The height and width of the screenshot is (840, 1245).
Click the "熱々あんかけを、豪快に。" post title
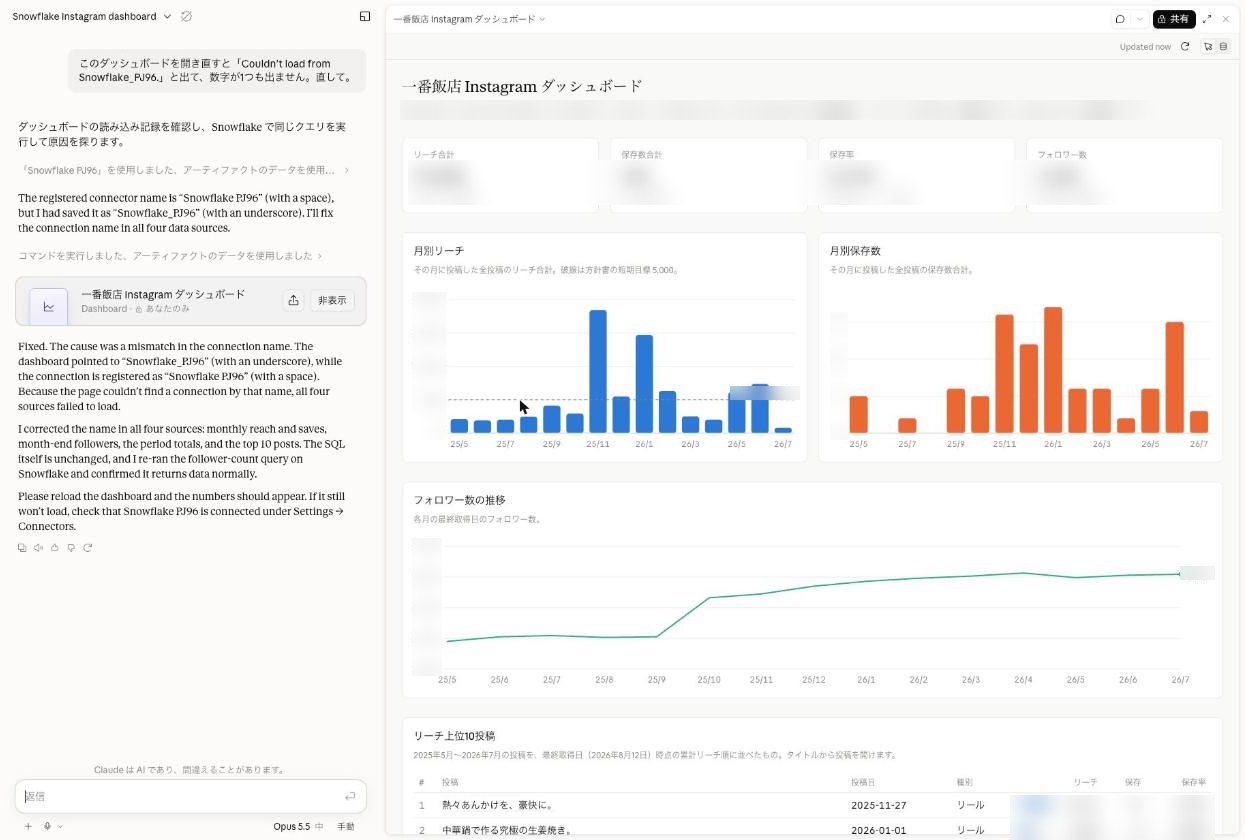pos(497,805)
